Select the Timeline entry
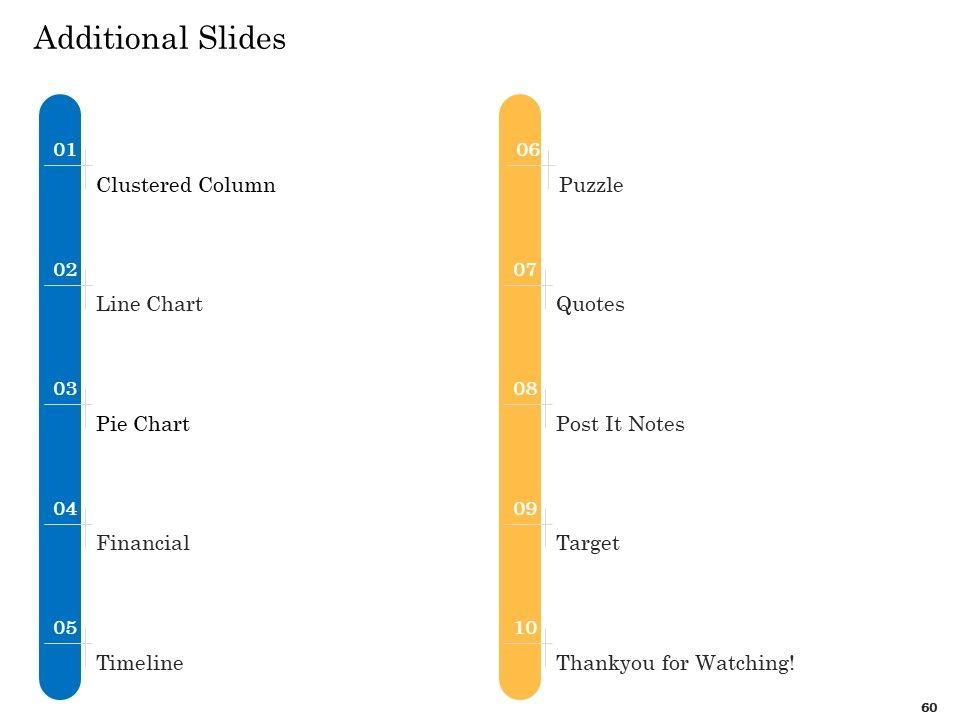960x720 pixels. coord(139,663)
